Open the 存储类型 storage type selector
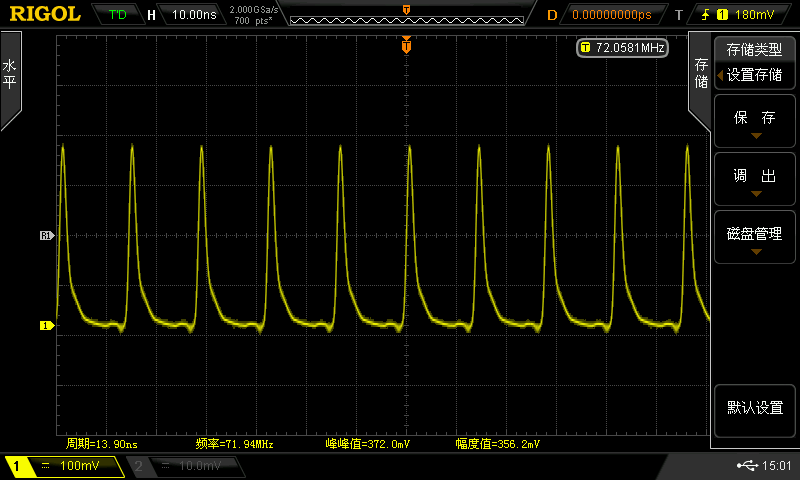 754,62
